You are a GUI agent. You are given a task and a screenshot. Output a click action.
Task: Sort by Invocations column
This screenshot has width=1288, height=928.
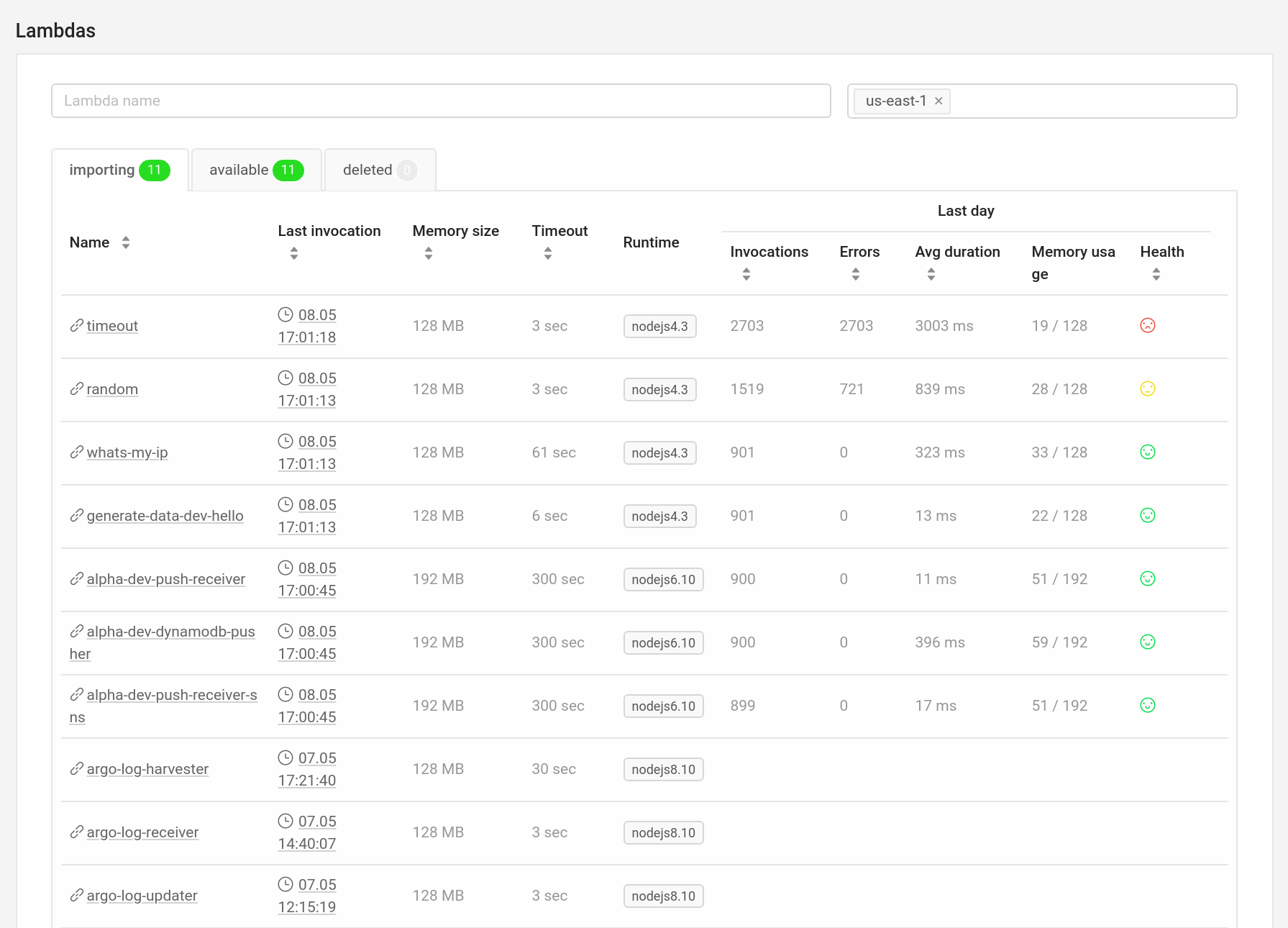(746, 274)
